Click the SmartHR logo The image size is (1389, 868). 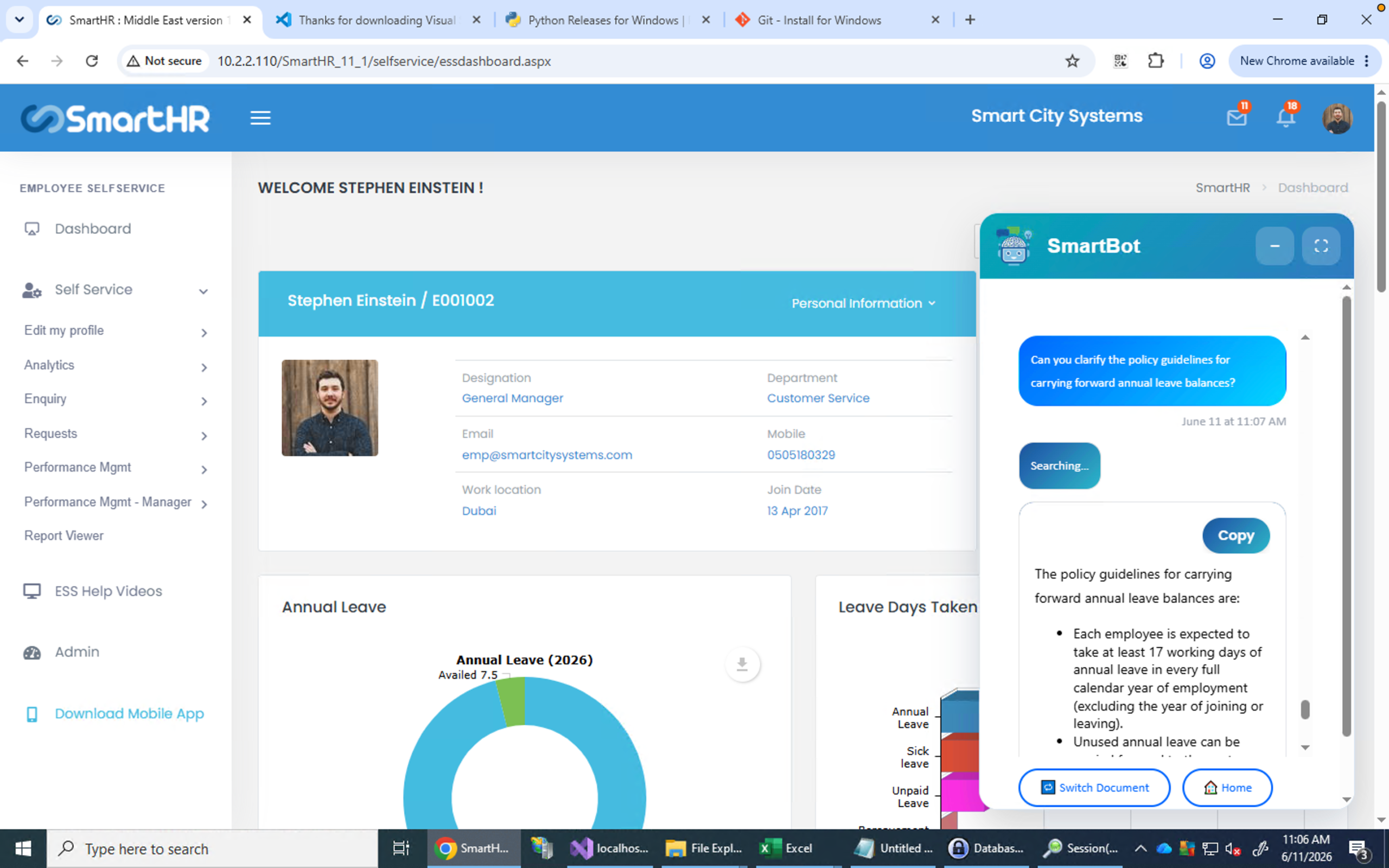click(x=116, y=119)
